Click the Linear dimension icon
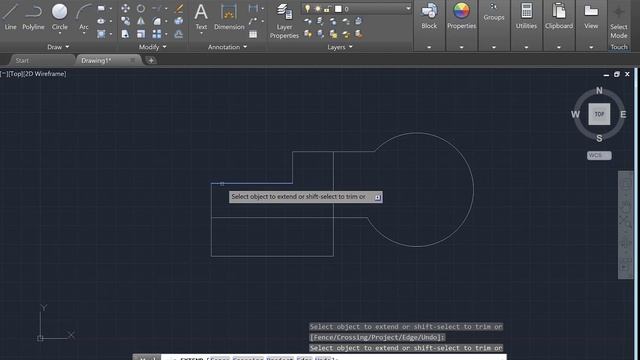The width and height of the screenshot is (640, 360). (x=253, y=8)
